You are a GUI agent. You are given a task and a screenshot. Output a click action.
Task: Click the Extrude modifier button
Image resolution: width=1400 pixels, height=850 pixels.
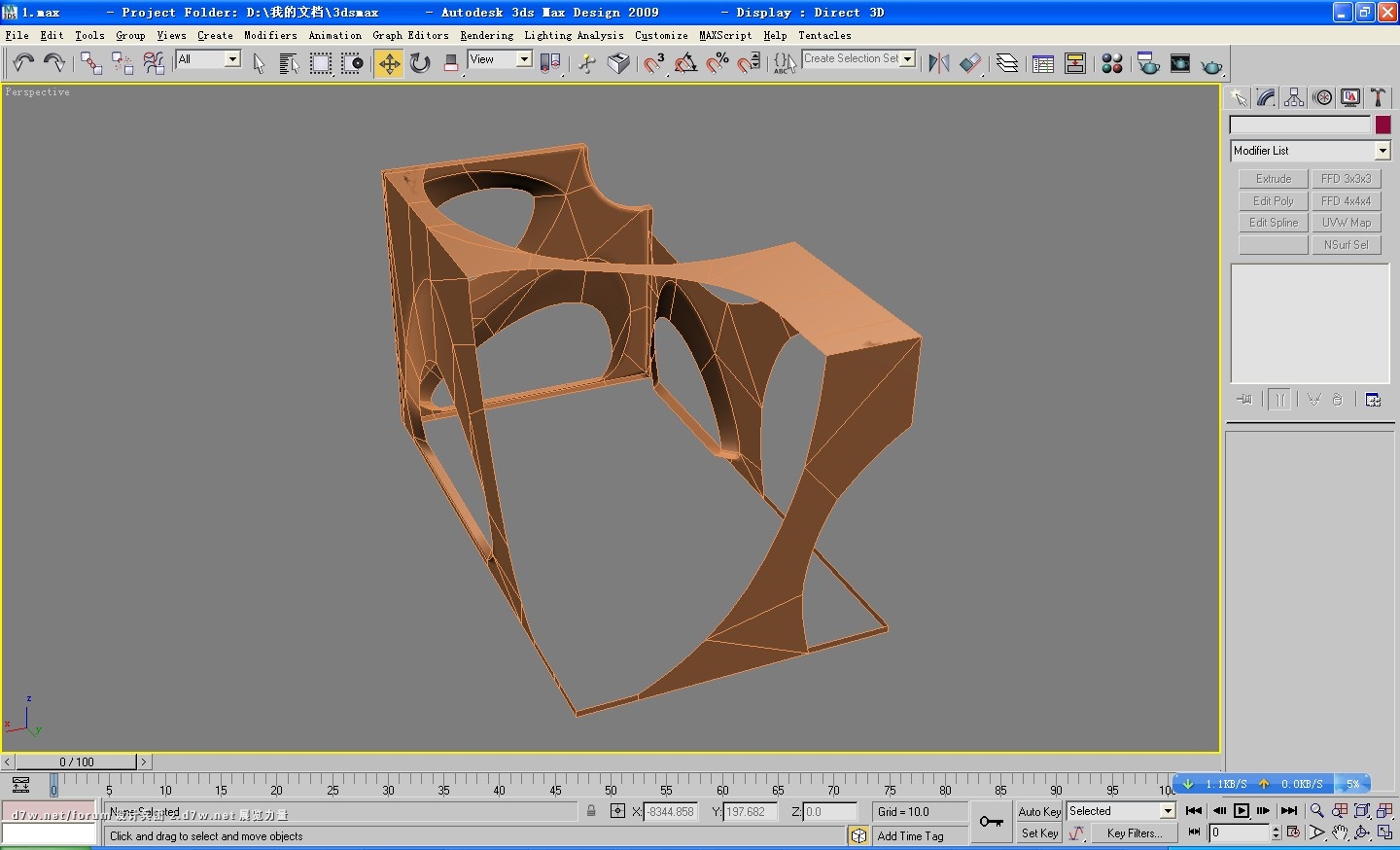pos(1274,179)
